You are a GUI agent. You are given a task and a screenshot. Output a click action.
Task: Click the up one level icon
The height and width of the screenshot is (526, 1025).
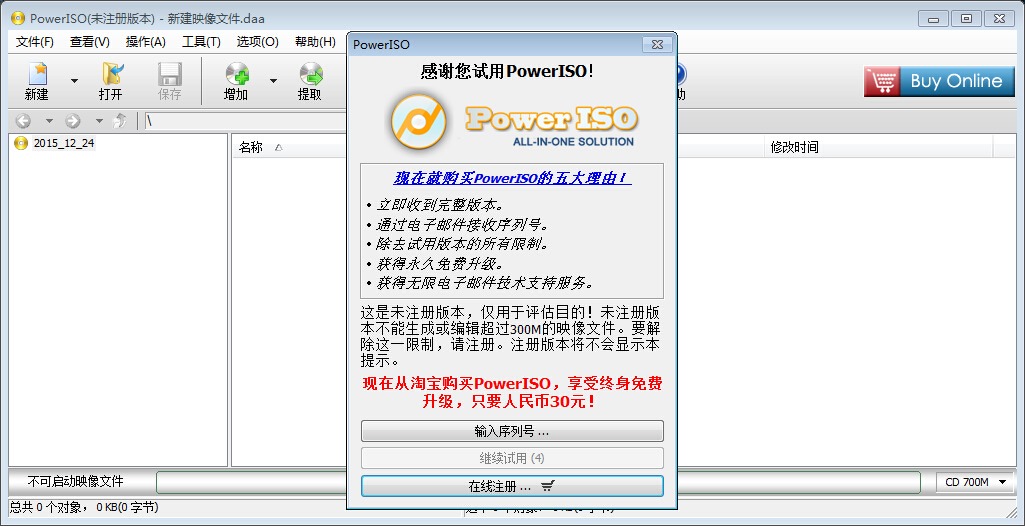(x=120, y=121)
